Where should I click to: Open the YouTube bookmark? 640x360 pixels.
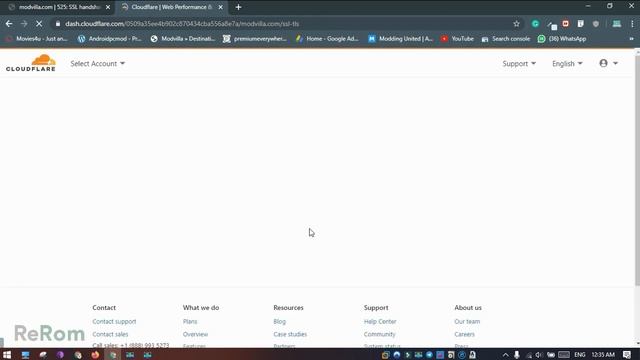(x=457, y=39)
